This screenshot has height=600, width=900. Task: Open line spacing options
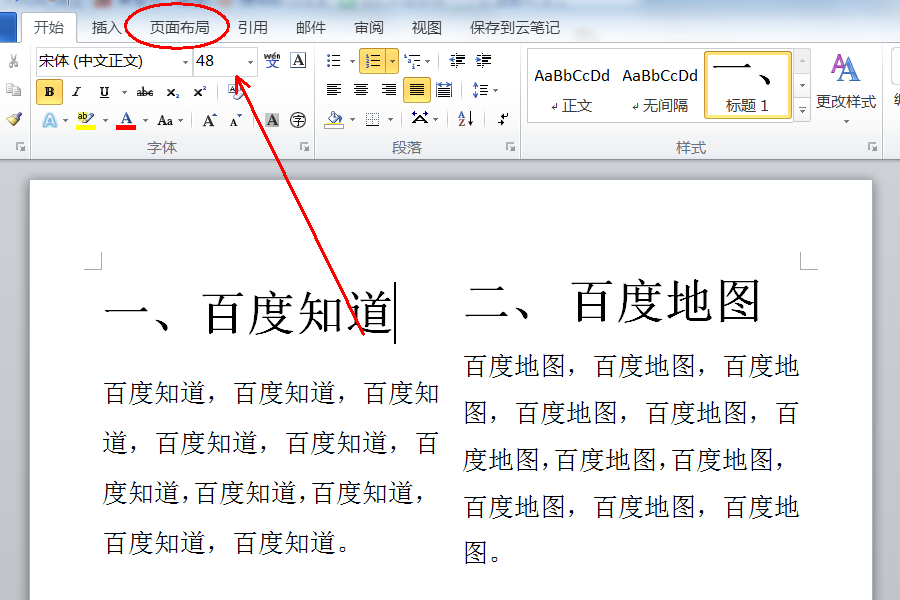click(x=484, y=90)
